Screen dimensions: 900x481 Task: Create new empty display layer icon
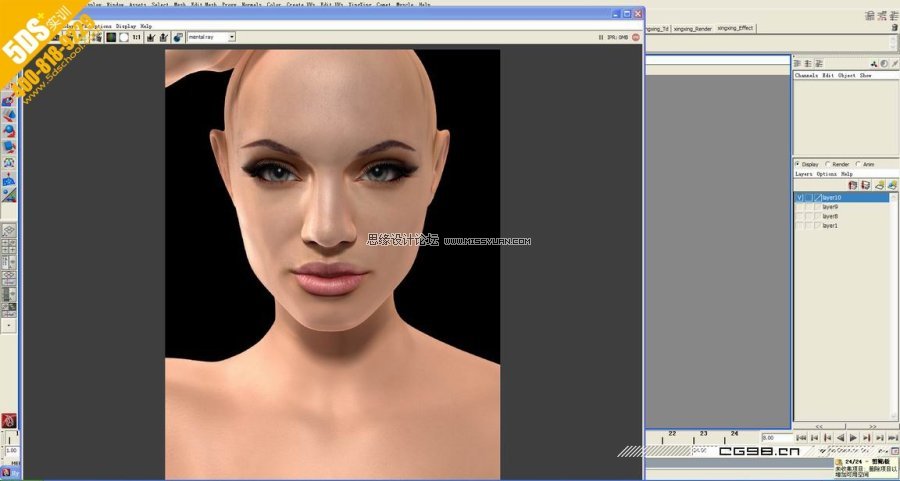coord(852,185)
